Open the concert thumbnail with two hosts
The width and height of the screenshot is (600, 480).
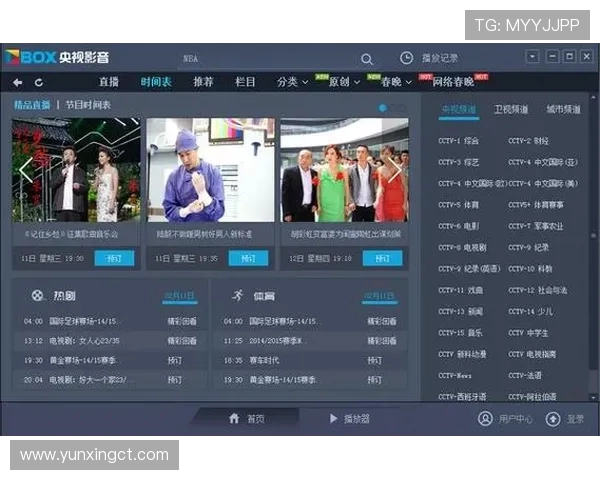[76, 170]
